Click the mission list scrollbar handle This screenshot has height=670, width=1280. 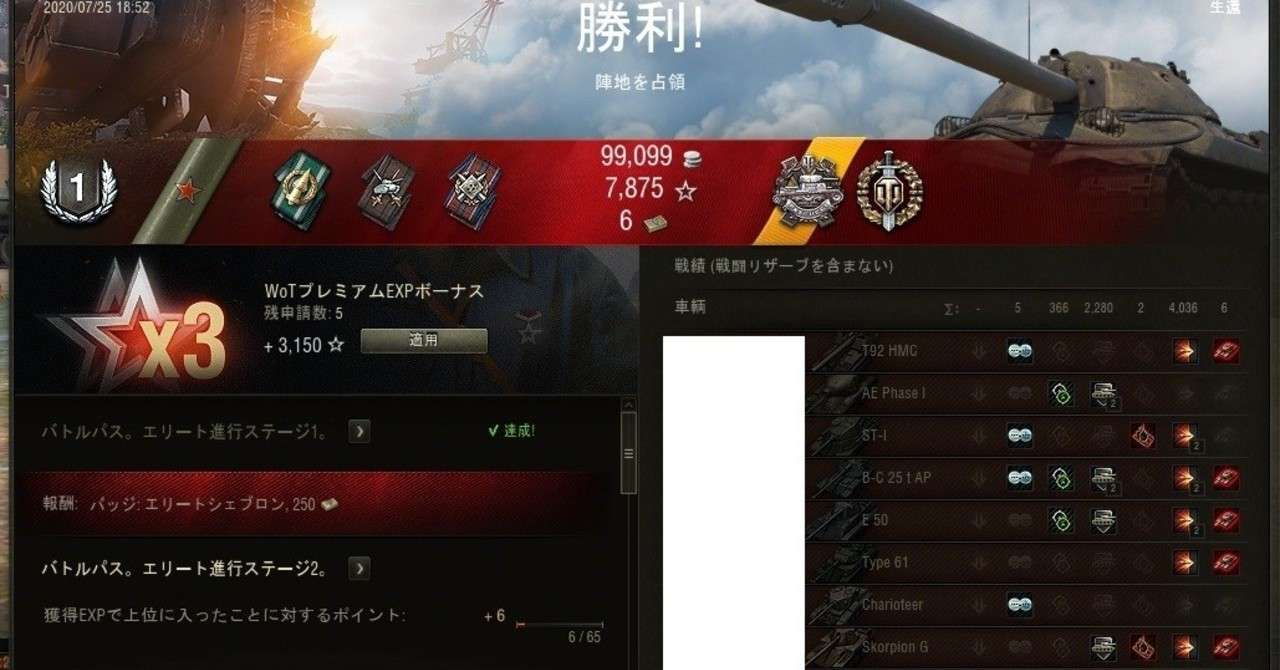tap(628, 453)
